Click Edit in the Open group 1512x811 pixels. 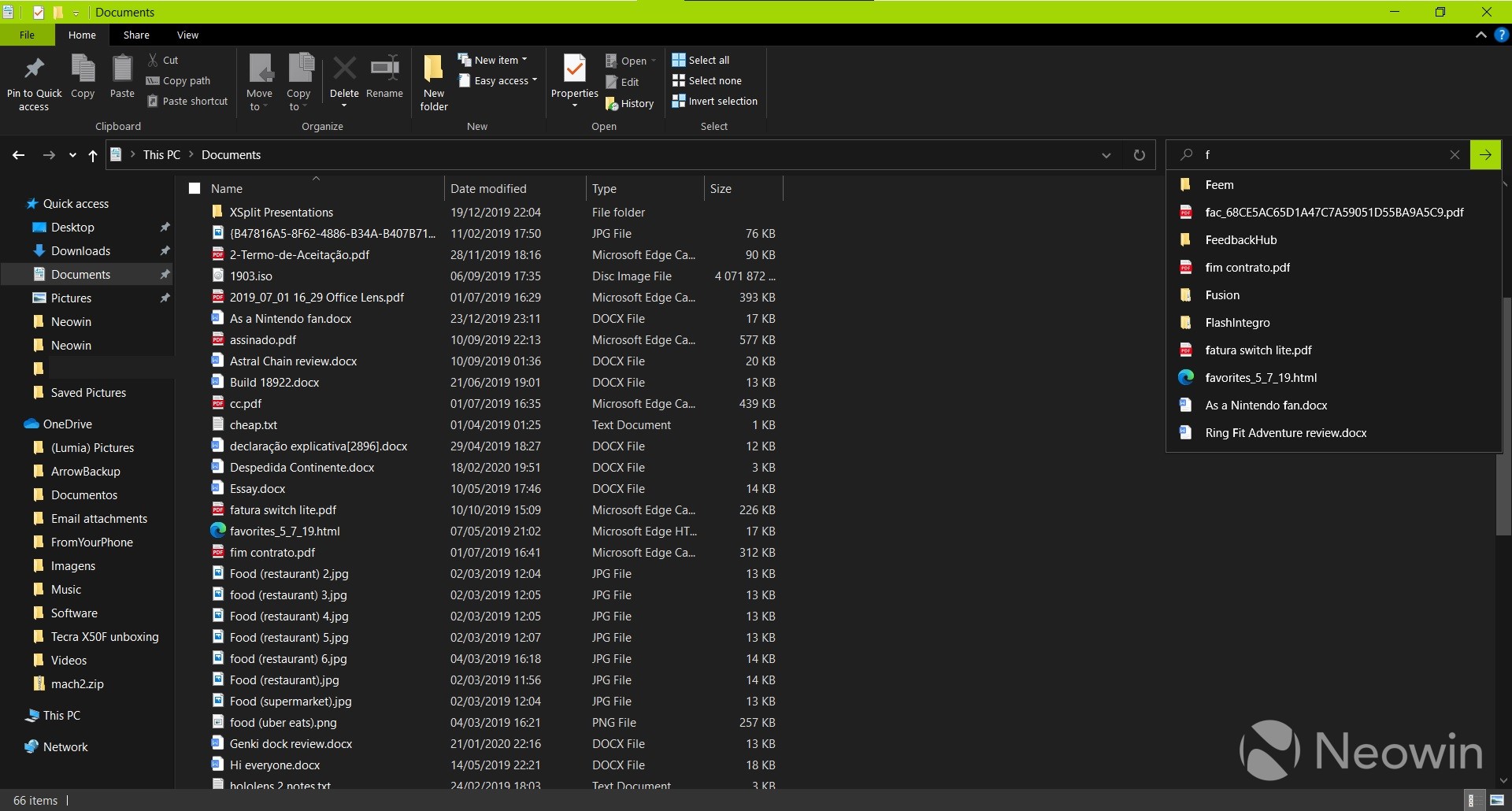click(x=622, y=82)
